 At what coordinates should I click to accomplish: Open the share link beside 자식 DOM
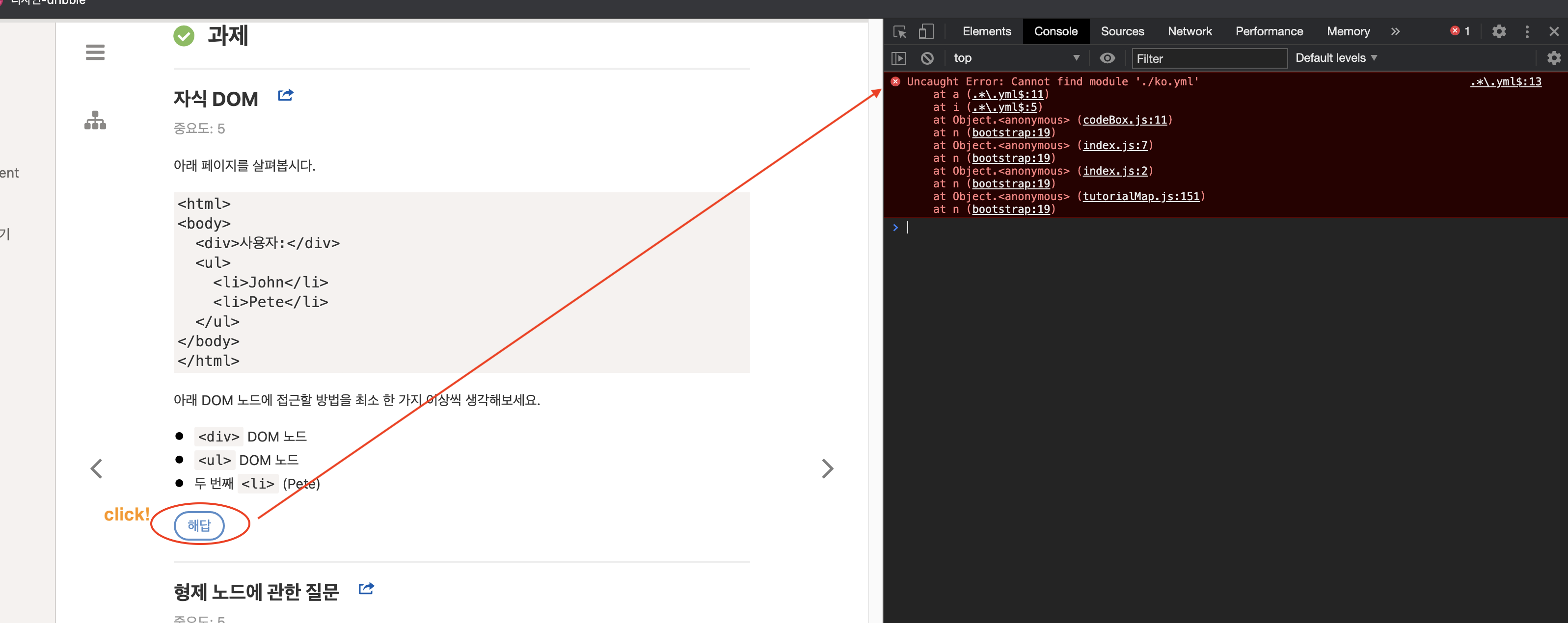coord(286,96)
